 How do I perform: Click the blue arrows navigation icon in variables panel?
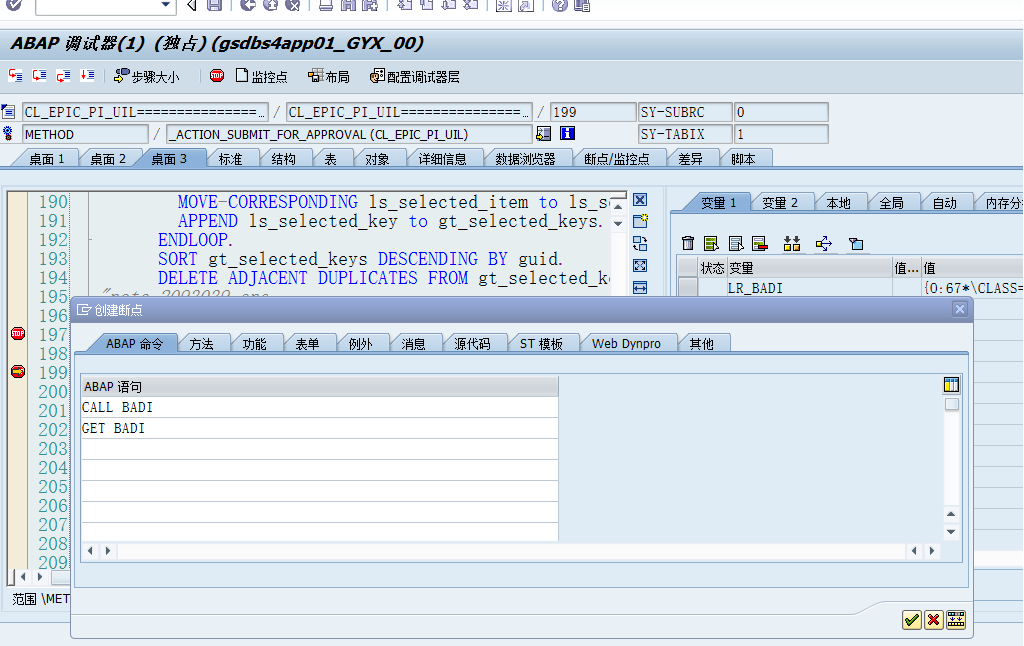point(824,243)
